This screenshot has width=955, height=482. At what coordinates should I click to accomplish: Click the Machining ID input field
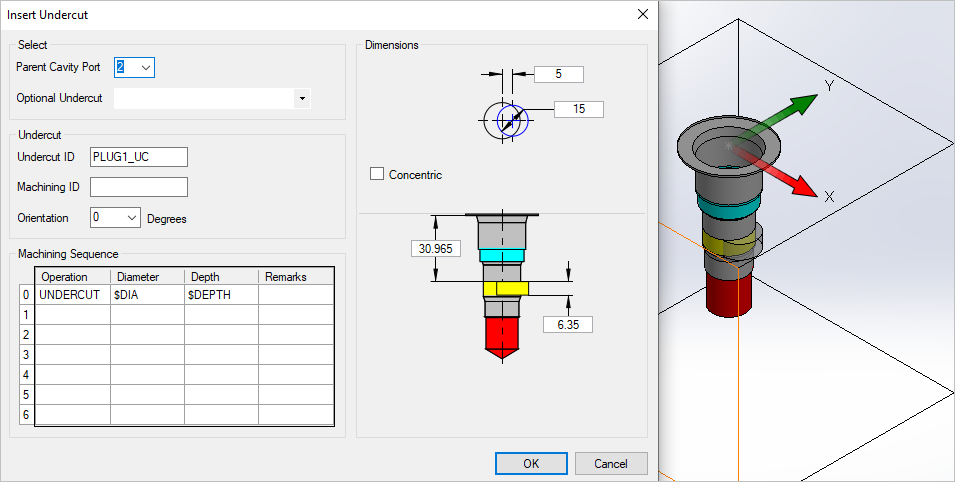pos(139,187)
